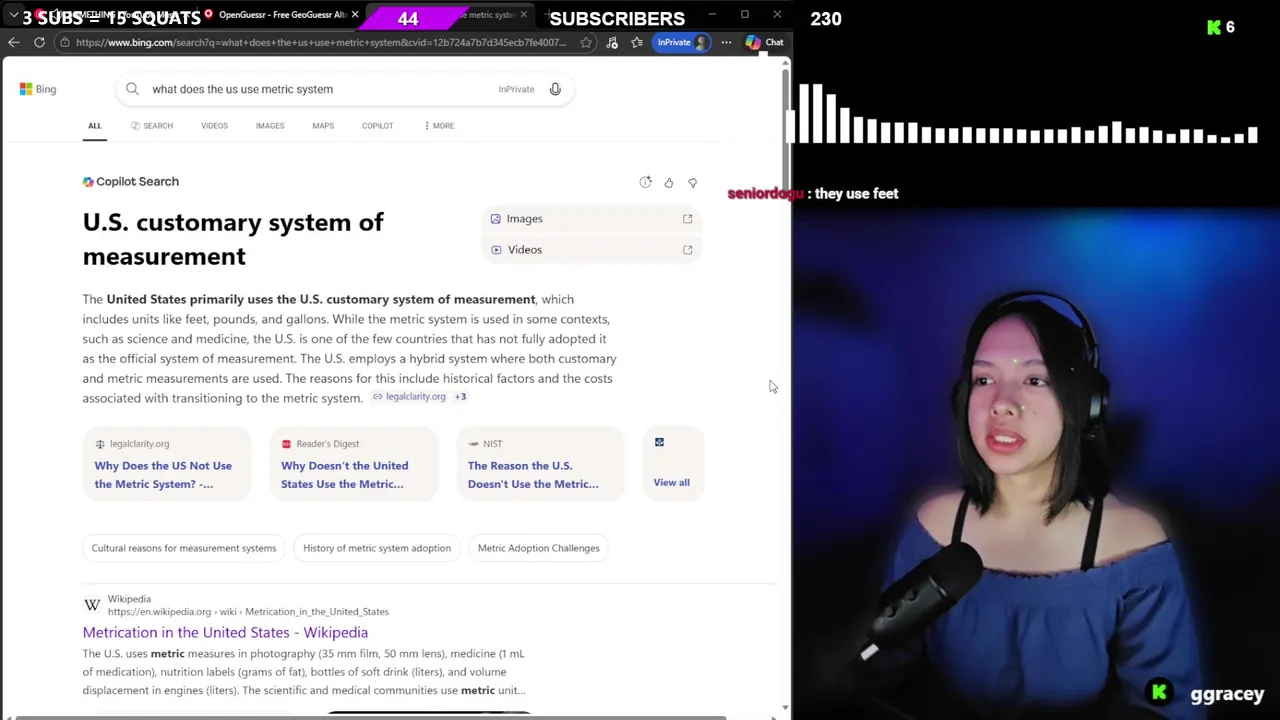The image size is (1280, 720).
Task: Switch to the SEARCH tab
Action: coord(152,126)
